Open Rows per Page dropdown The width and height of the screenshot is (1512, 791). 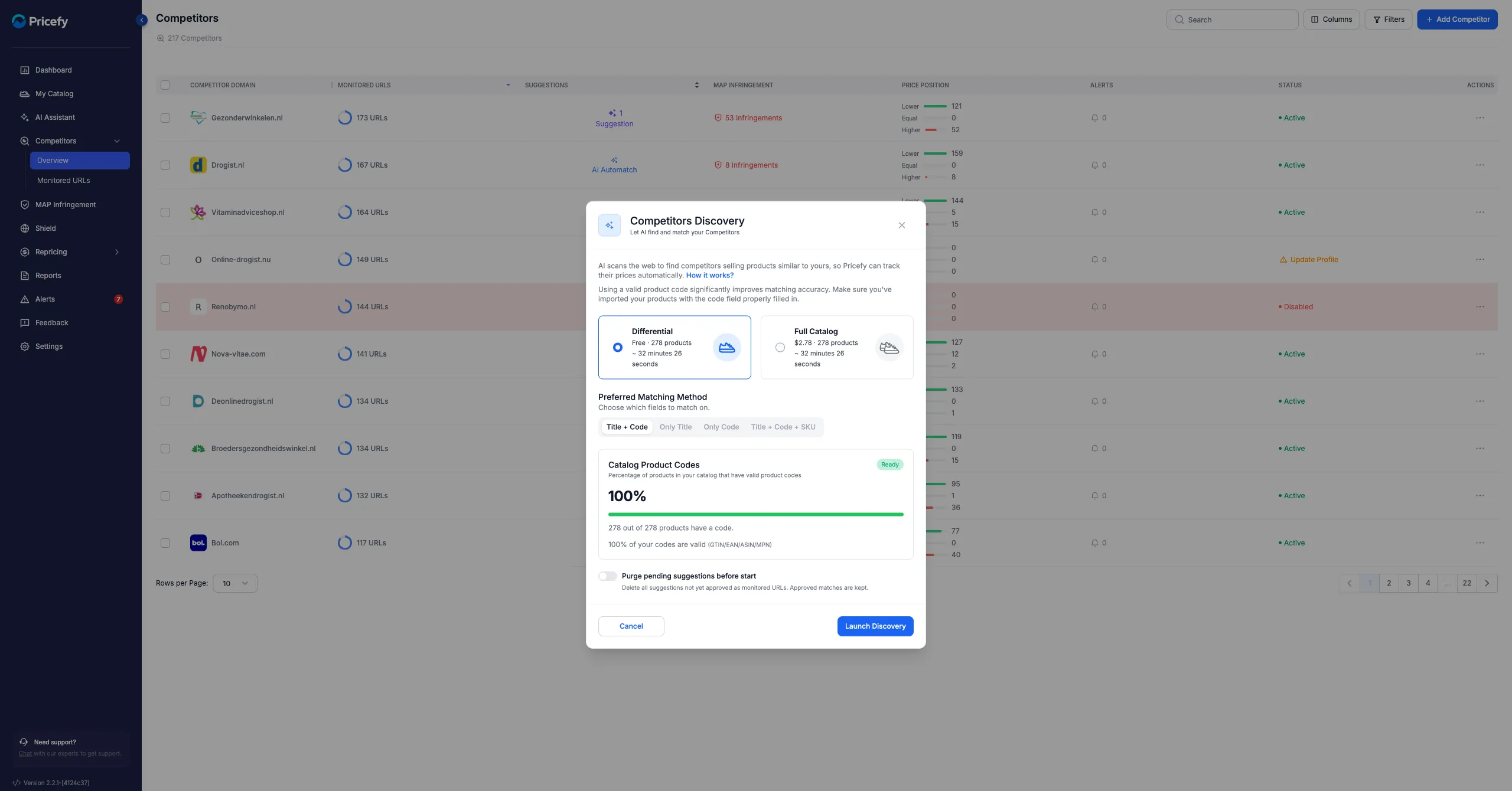[x=235, y=583]
